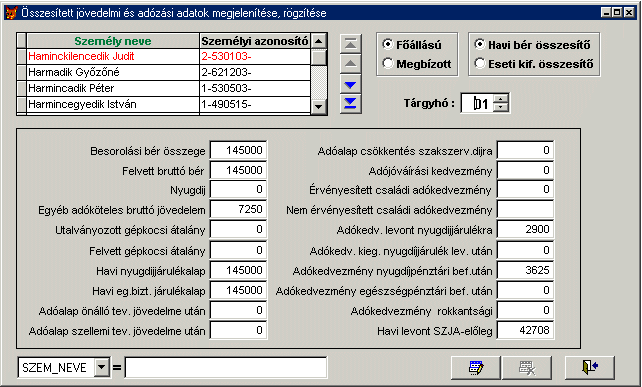Click Adóalap szellemi tev. jövedelme után field
The height and width of the screenshot is (387, 642).
[238, 330]
